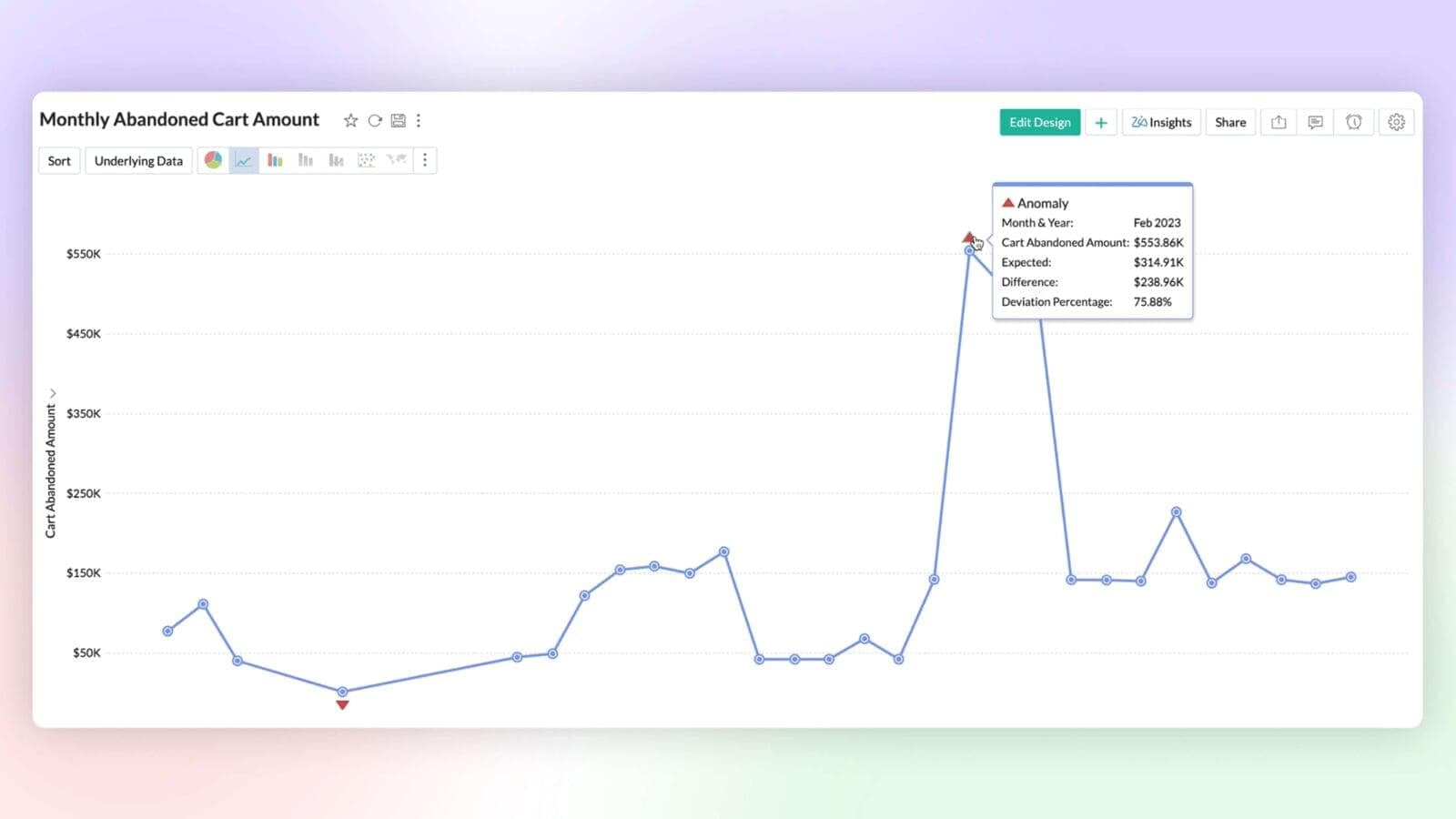This screenshot has width=1456, height=819.
Task: Switch to colored bar chart type
Action: (275, 160)
